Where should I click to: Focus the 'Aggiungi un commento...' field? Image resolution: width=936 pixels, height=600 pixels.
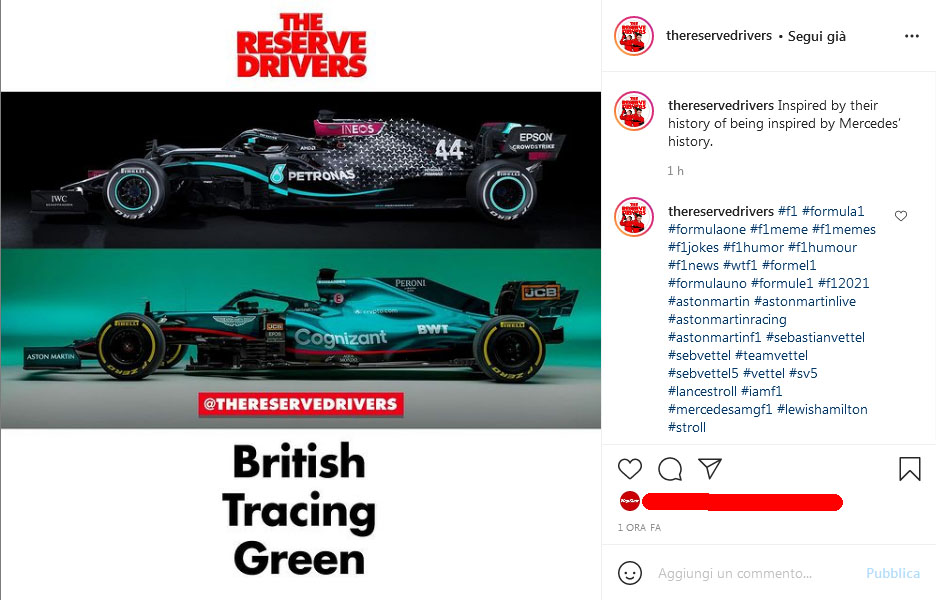click(x=756, y=573)
